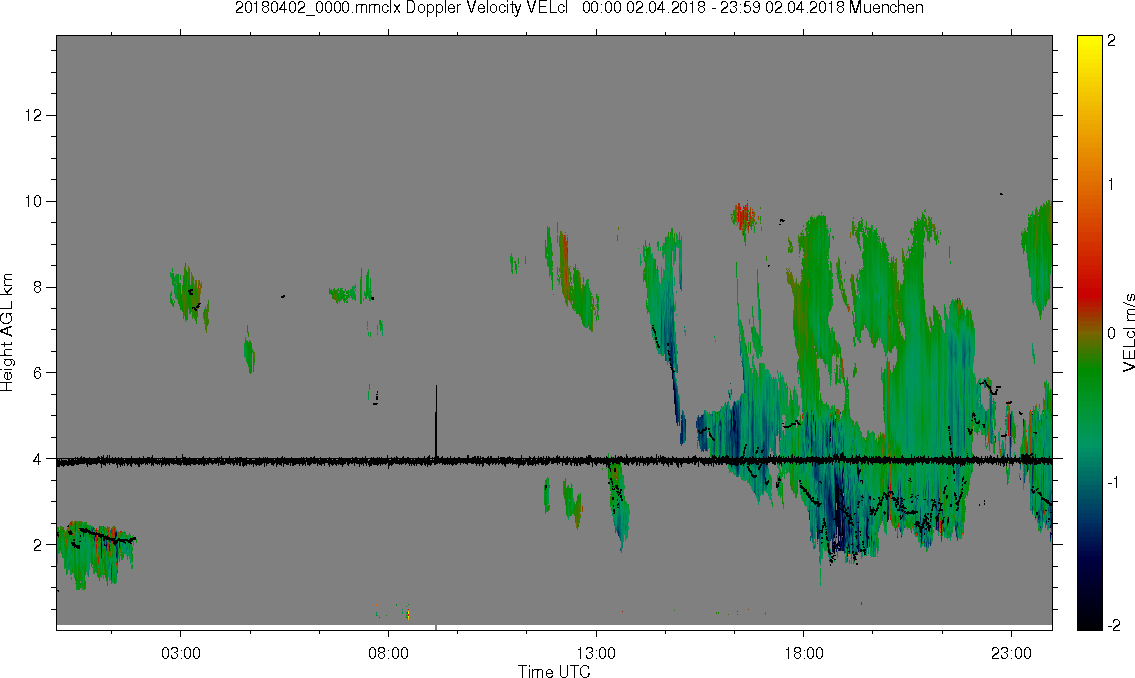Click the red zone of the colorbar
The height and width of the screenshot is (678, 1135).
pos(1088,289)
